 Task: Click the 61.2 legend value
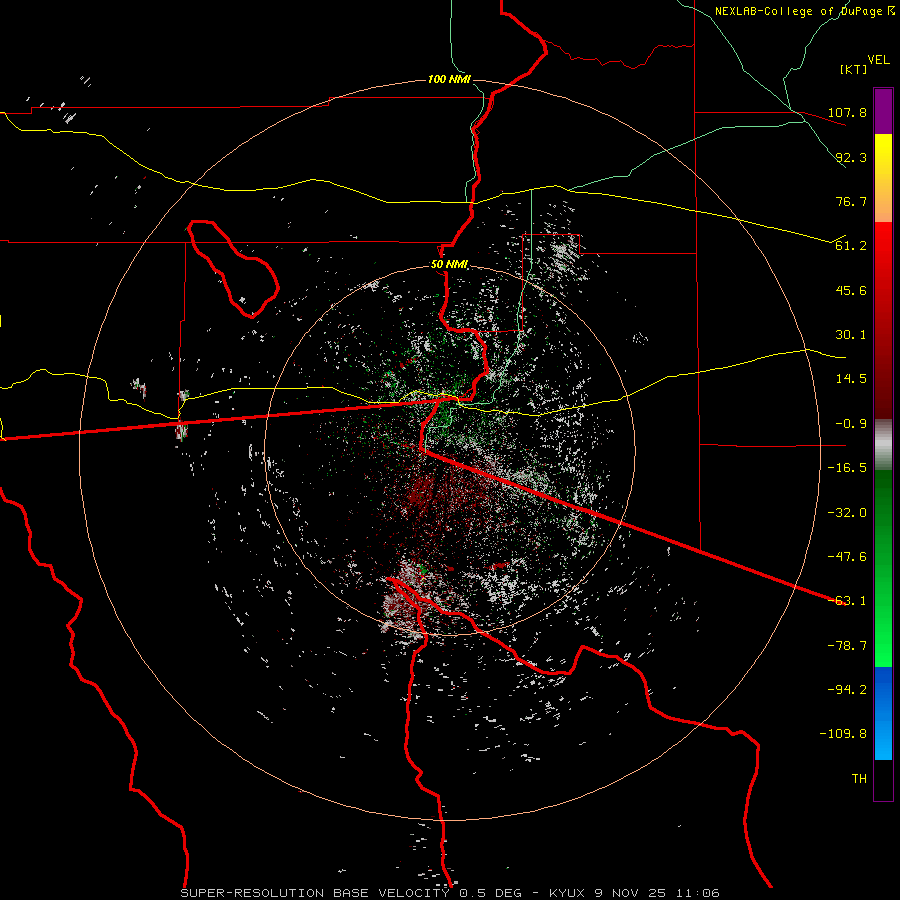(x=851, y=246)
